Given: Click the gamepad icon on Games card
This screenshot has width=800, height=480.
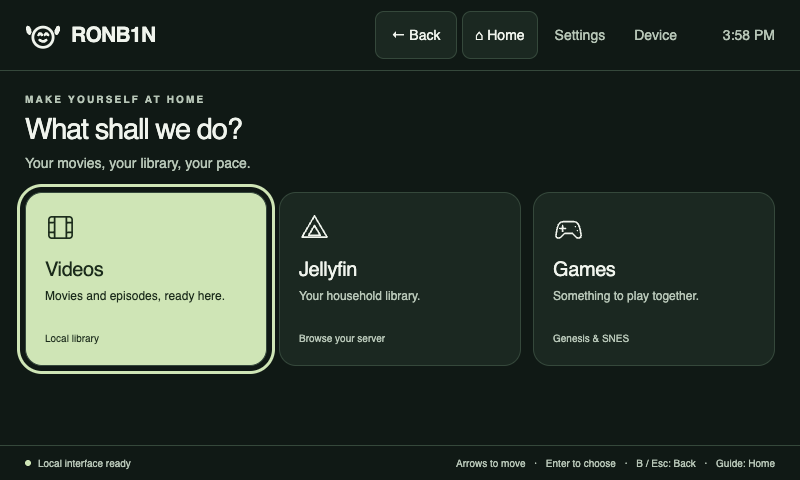Looking at the screenshot, I should point(568,230).
